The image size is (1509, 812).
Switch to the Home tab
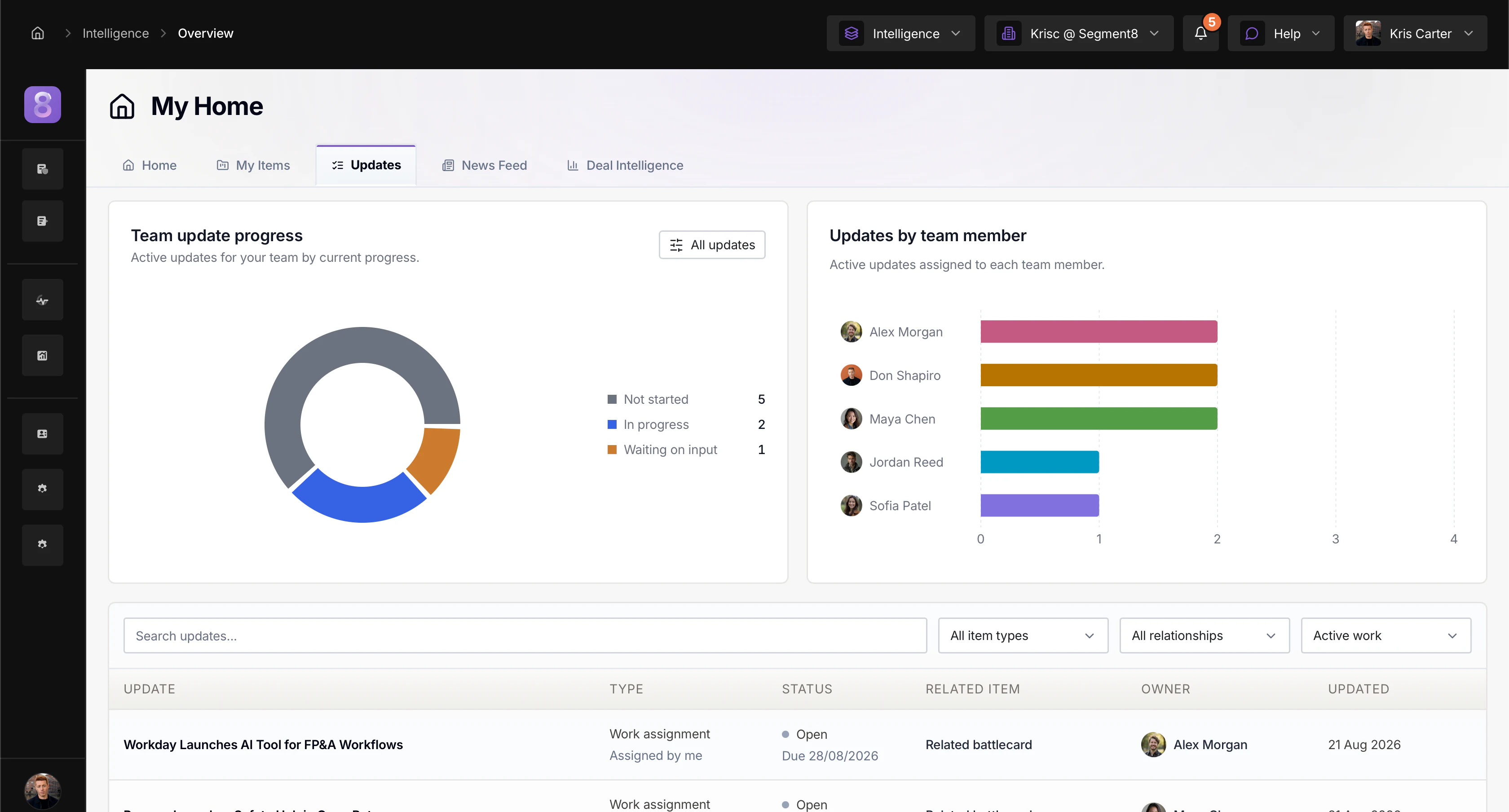click(150, 165)
